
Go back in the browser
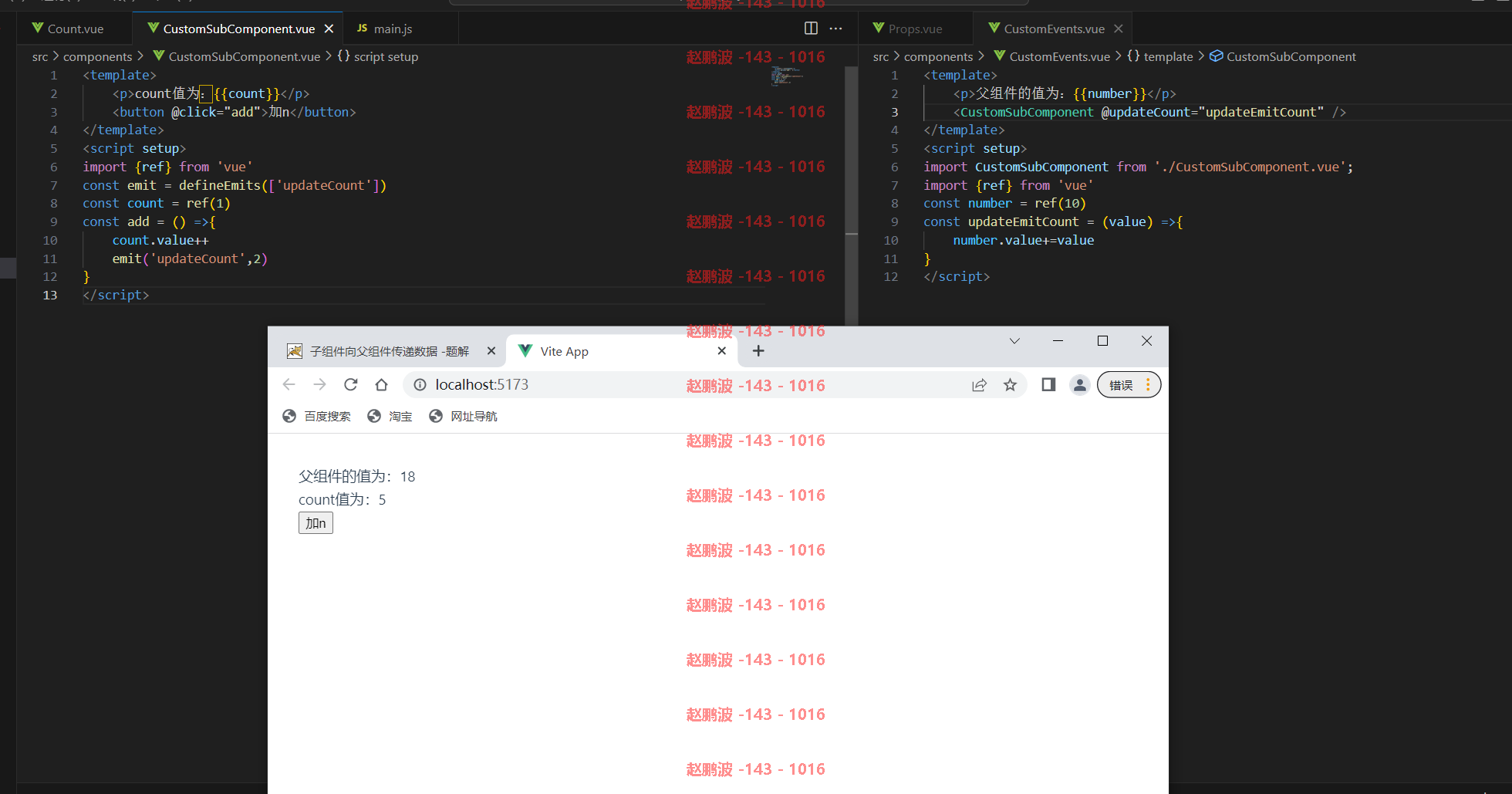(289, 384)
